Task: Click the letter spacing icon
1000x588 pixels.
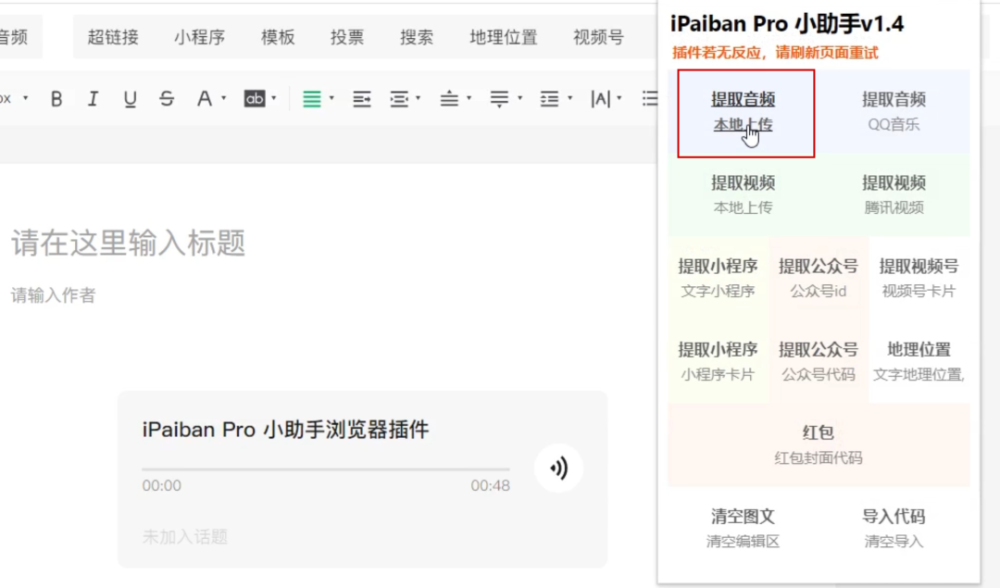Action: click(600, 99)
